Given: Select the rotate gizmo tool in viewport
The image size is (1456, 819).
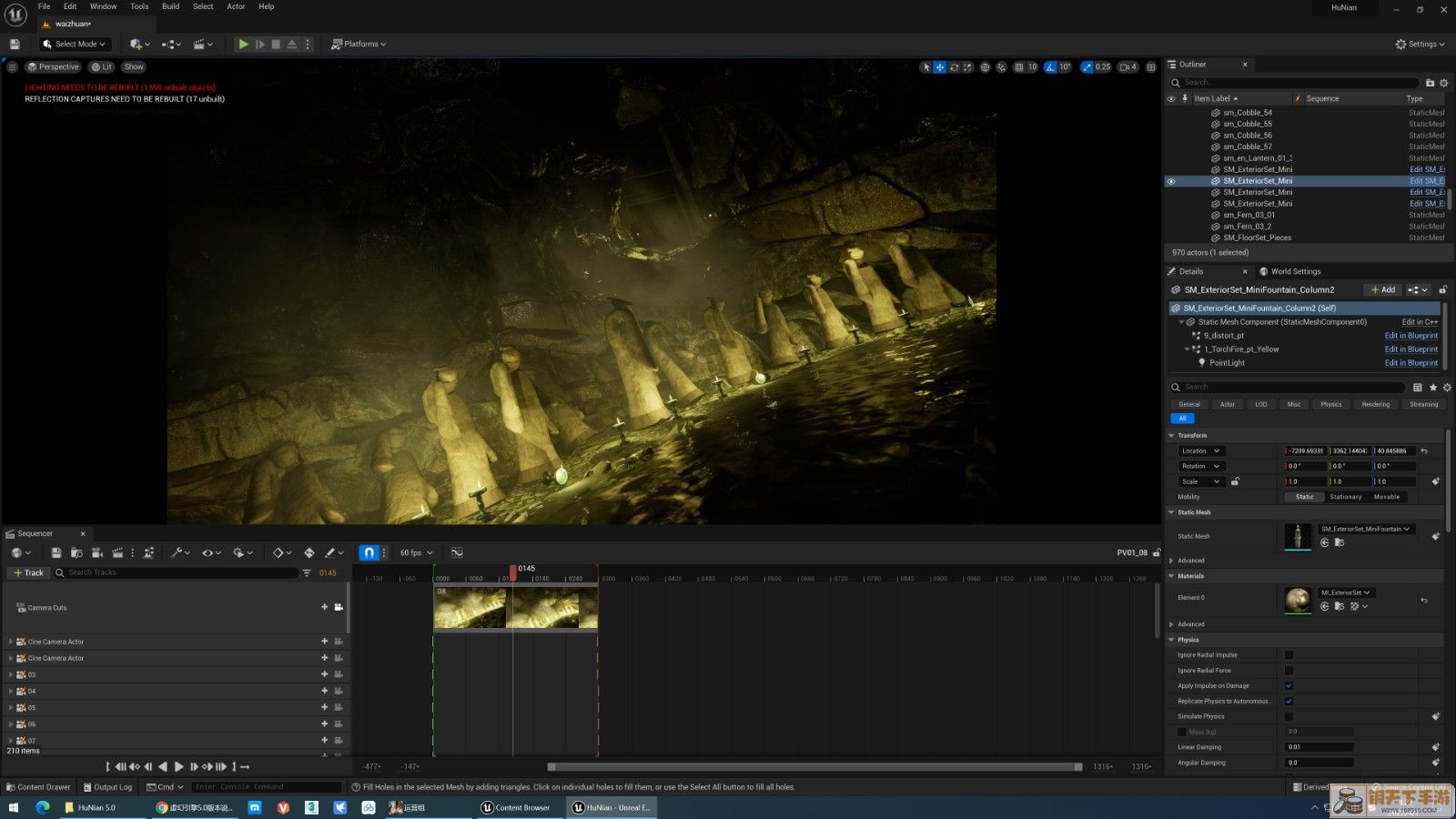Looking at the screenshot, I should click(x=954, y=66).
